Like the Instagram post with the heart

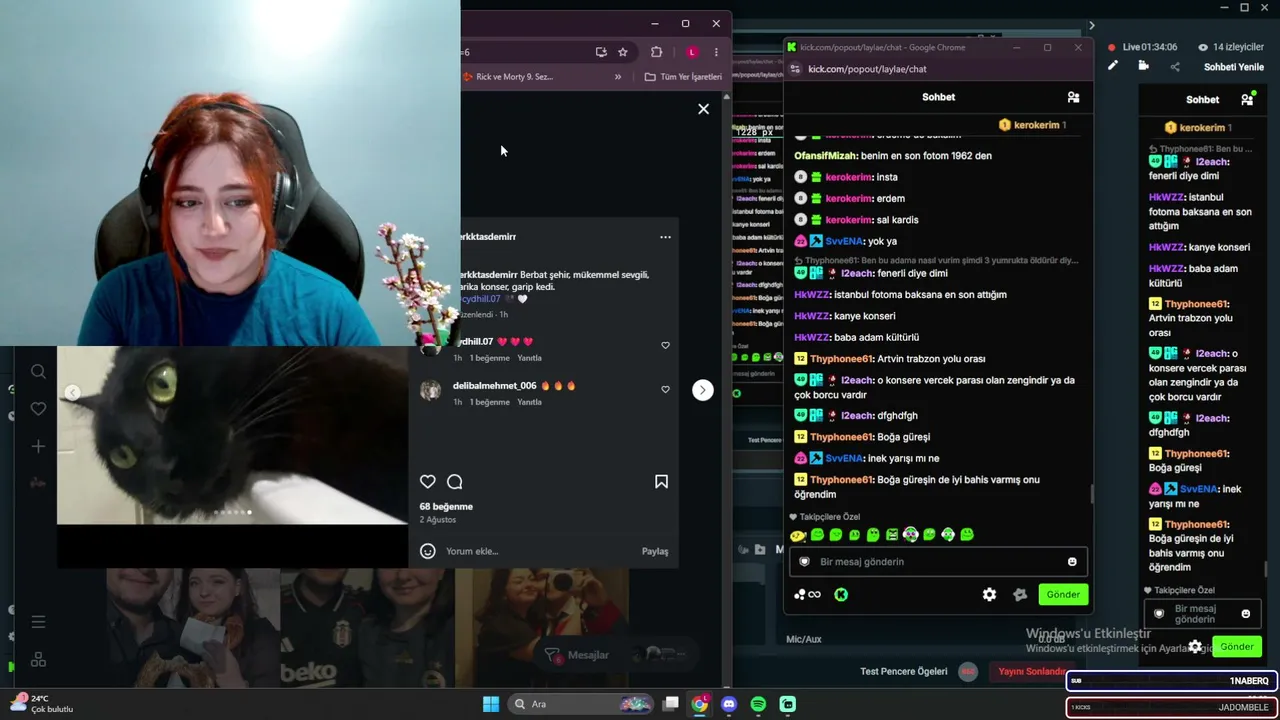[428, 482]
